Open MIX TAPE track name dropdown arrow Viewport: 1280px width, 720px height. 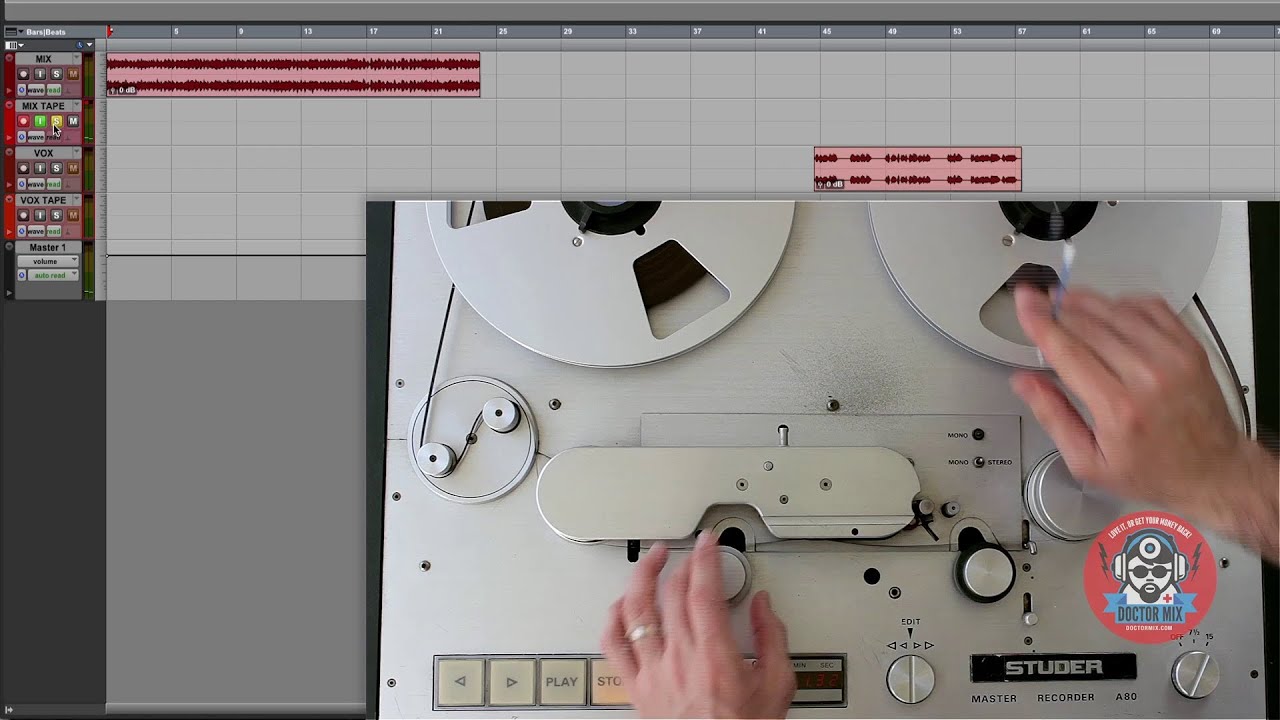(77, 104)
